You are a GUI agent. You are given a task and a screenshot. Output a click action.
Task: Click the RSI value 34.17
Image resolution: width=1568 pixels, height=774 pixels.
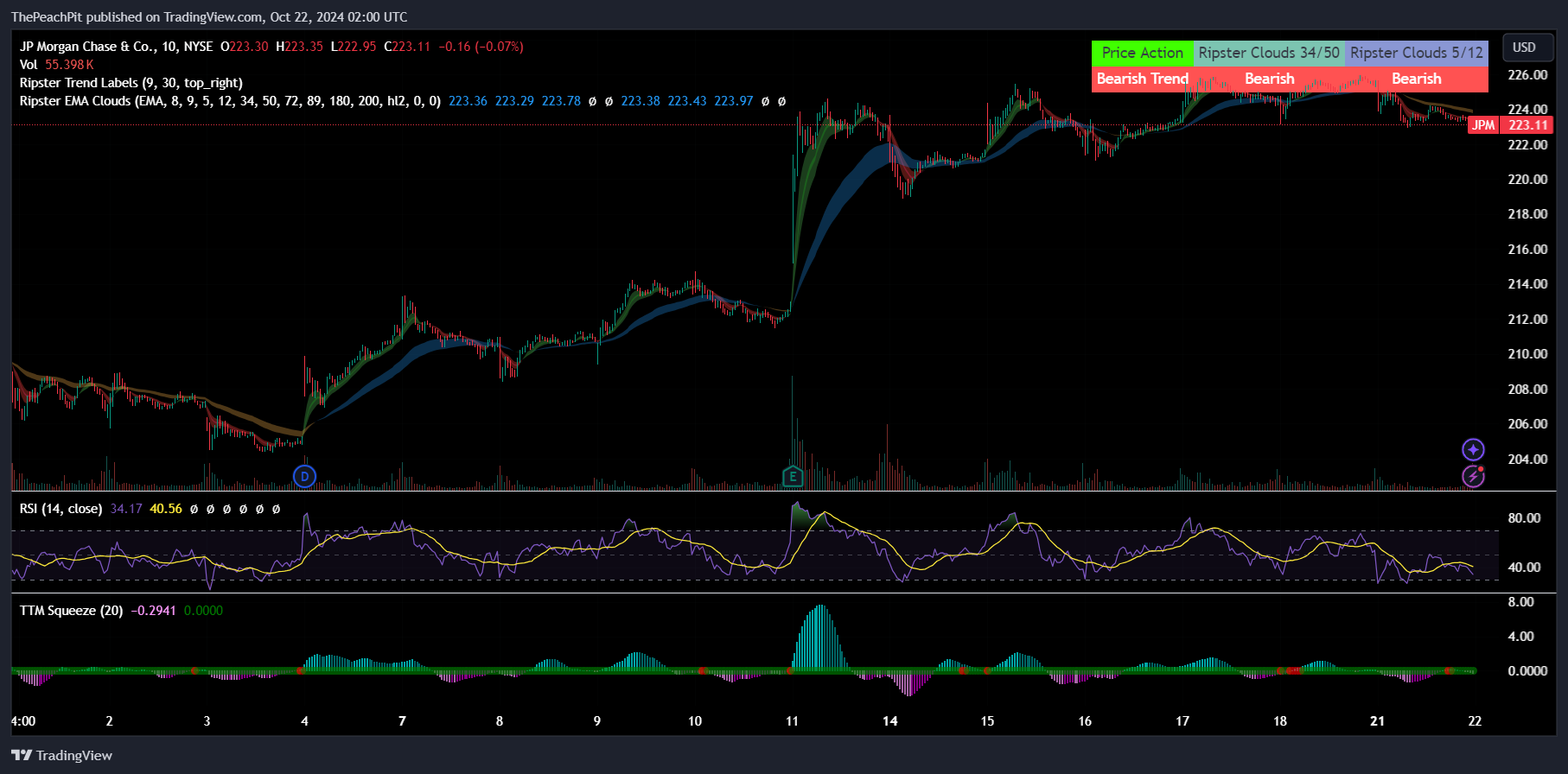(x=126, y=509)
